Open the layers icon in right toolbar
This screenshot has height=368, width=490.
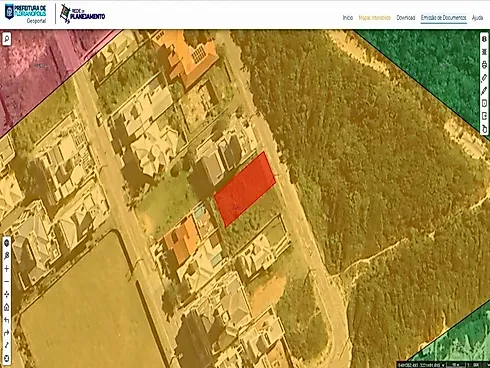(x=484, y=39)
